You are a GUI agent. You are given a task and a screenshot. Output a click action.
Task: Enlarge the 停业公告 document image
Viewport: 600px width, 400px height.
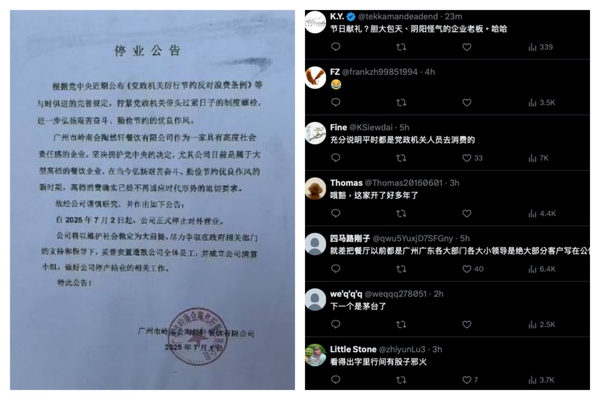click(152, 200)
